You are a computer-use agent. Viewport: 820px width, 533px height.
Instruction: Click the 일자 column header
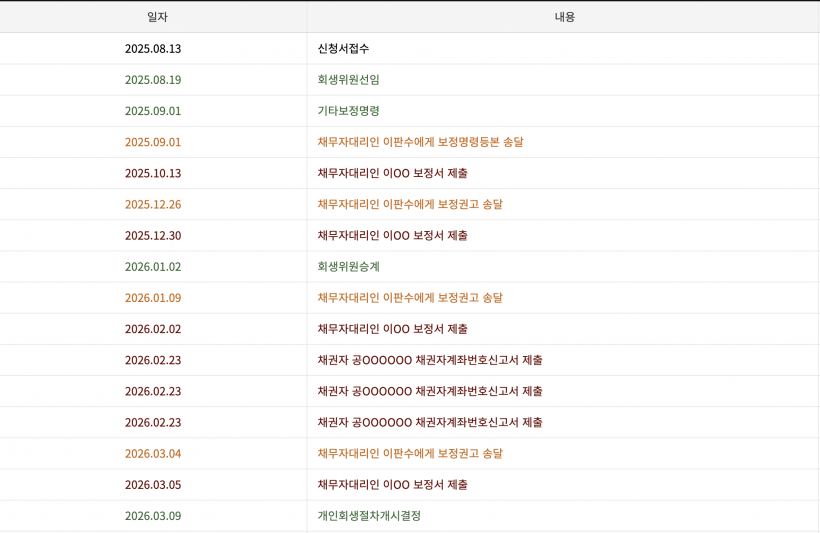(157, 17)
